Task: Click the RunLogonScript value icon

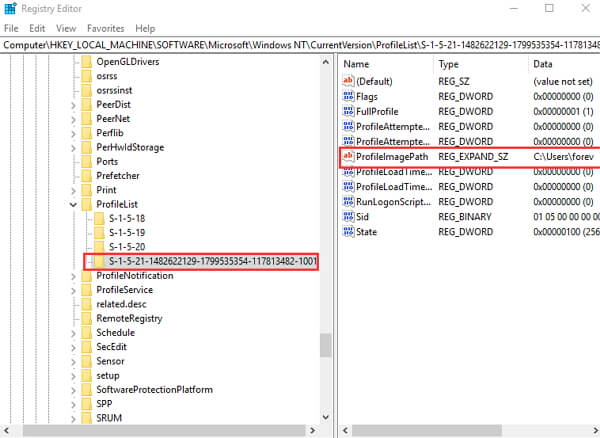Action: tap(349, 201)
